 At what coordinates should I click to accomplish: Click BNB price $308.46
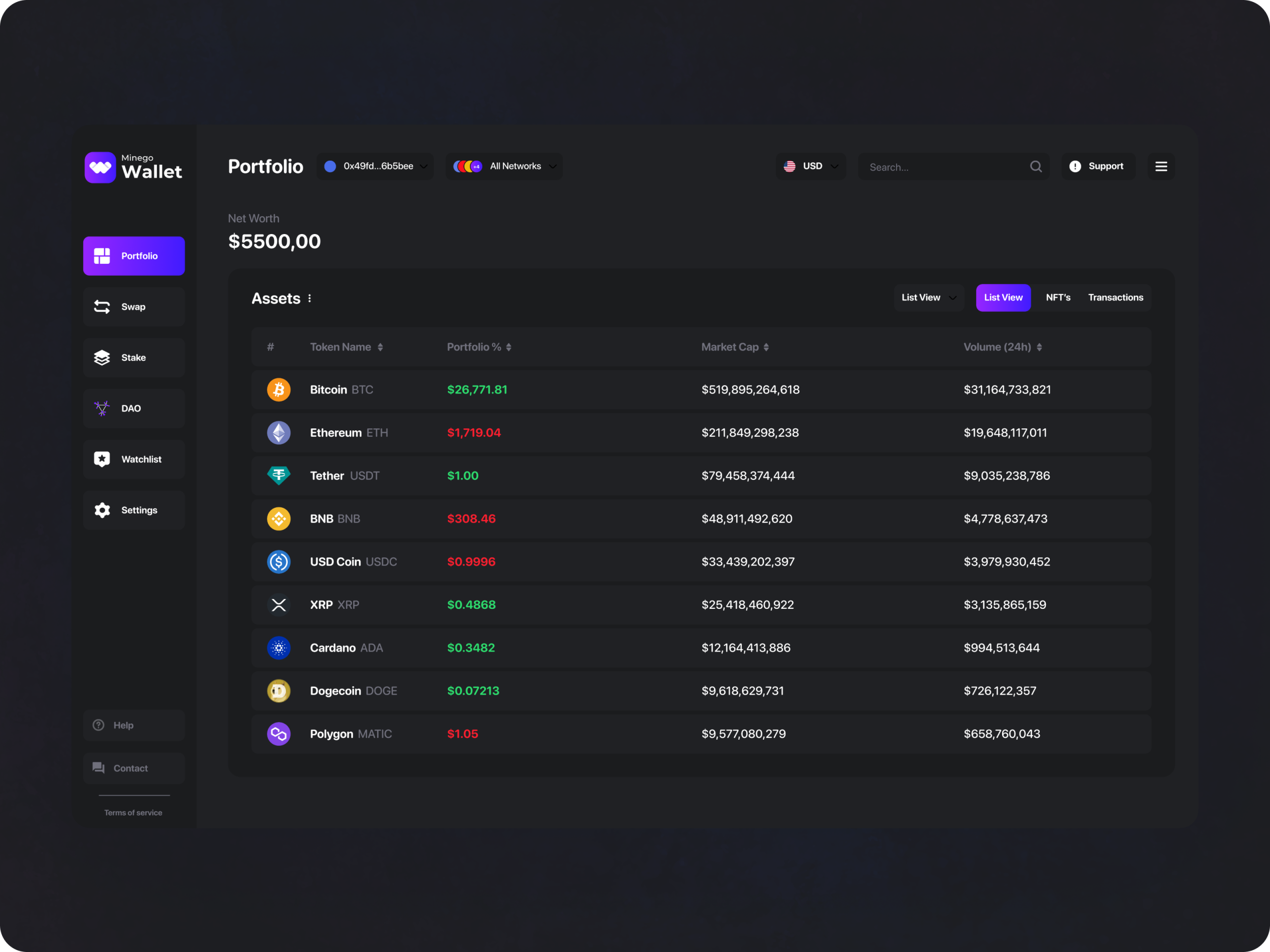(x=471, y=519)
